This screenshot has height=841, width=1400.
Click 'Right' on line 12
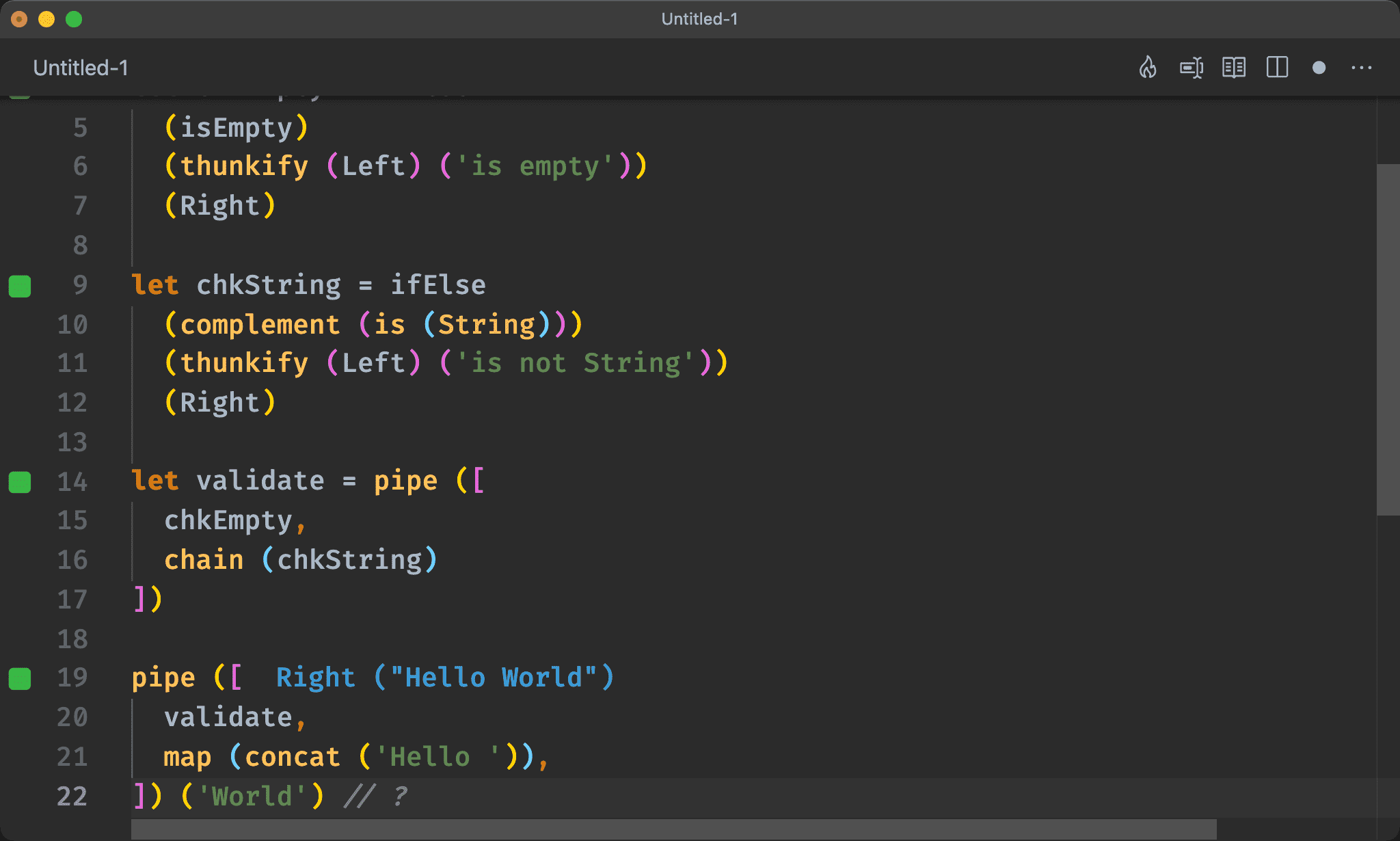click(x=219, y=403)
